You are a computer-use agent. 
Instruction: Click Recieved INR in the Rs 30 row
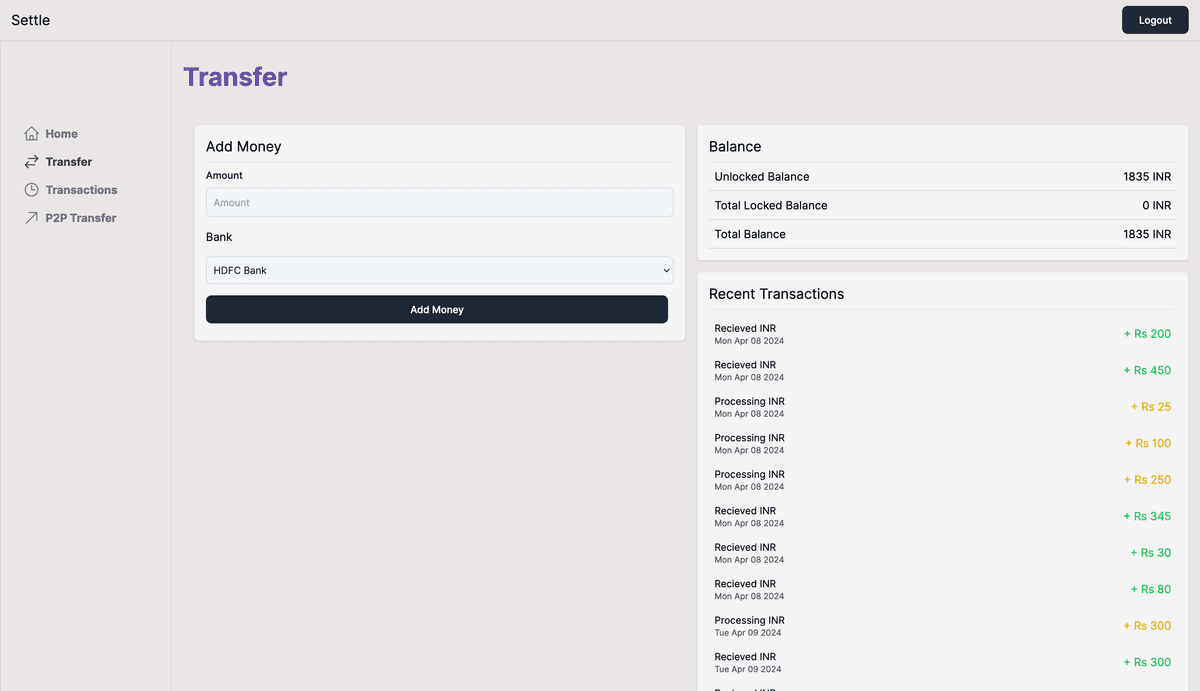tap(745, 547)
